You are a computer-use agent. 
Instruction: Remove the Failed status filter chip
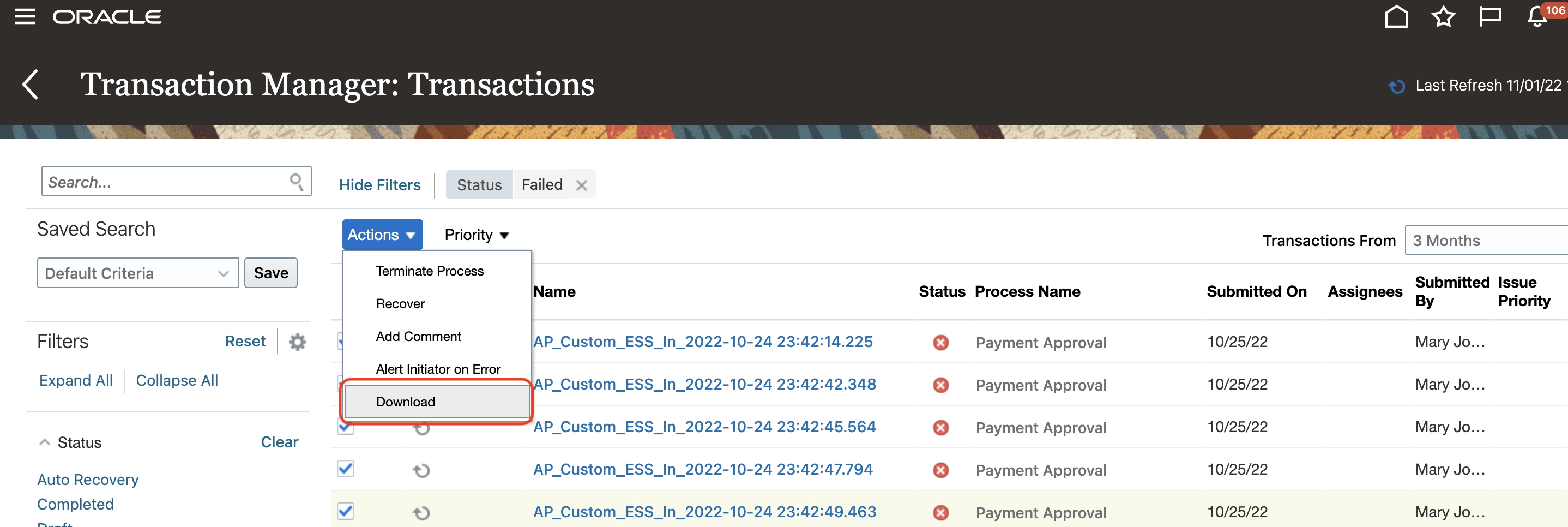coord(581,185)
